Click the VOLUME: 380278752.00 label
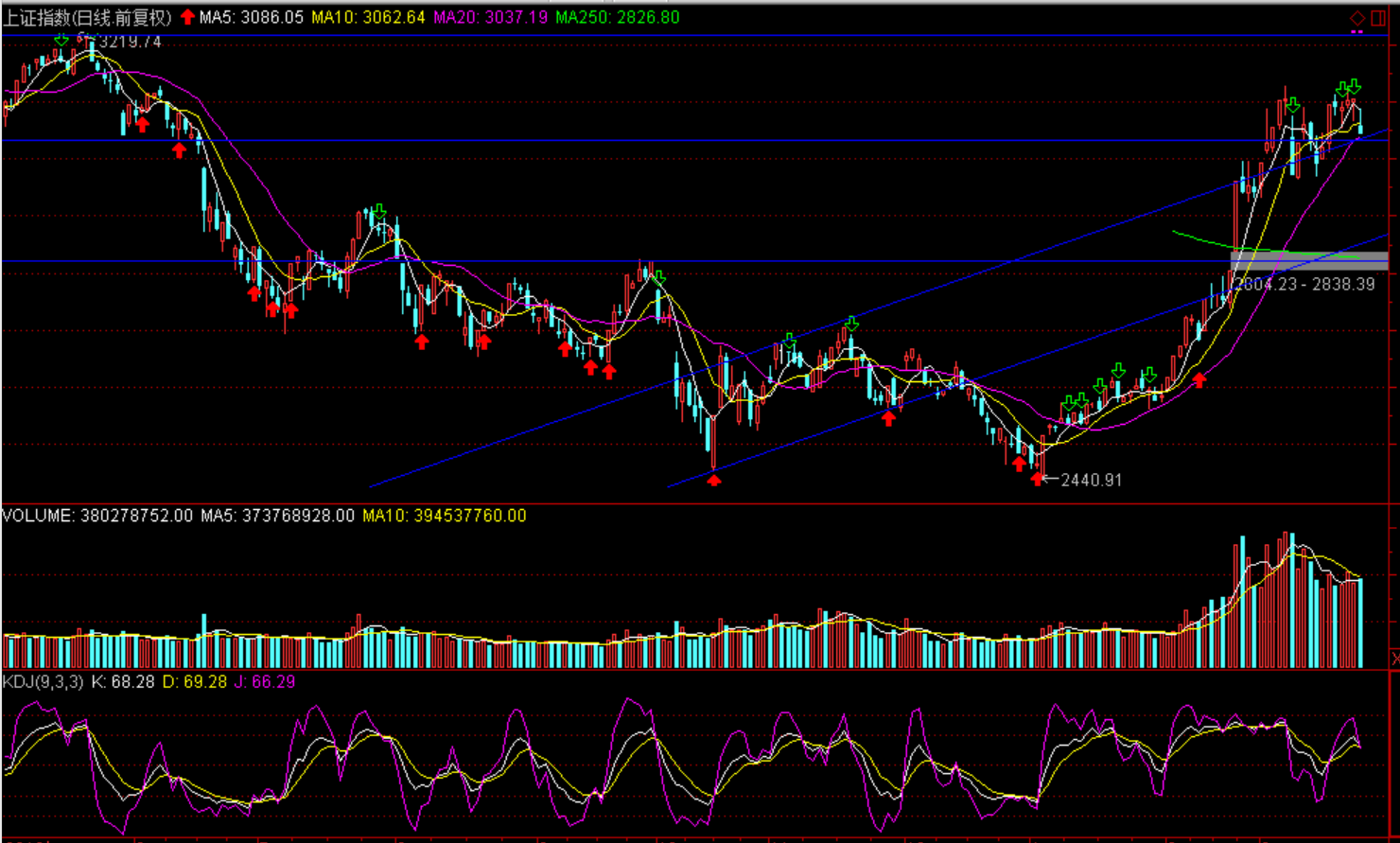Viewport: 1400px width, 843px height. (97, 516)
